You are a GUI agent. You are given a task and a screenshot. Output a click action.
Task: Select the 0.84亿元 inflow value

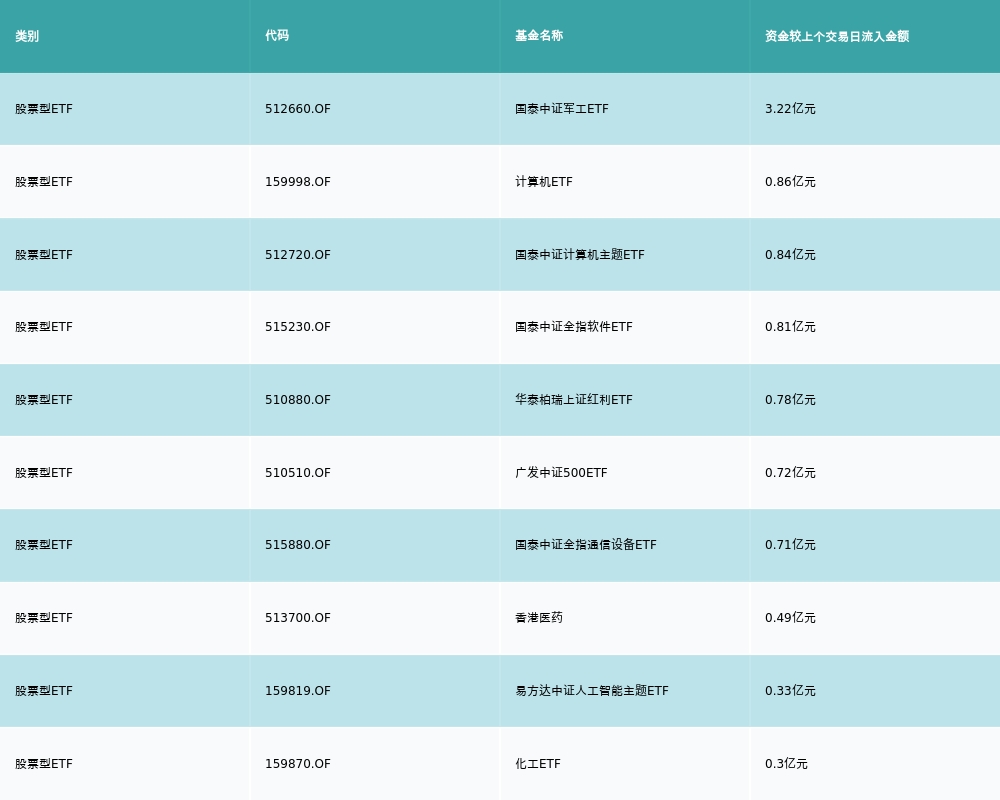[790, 255]
